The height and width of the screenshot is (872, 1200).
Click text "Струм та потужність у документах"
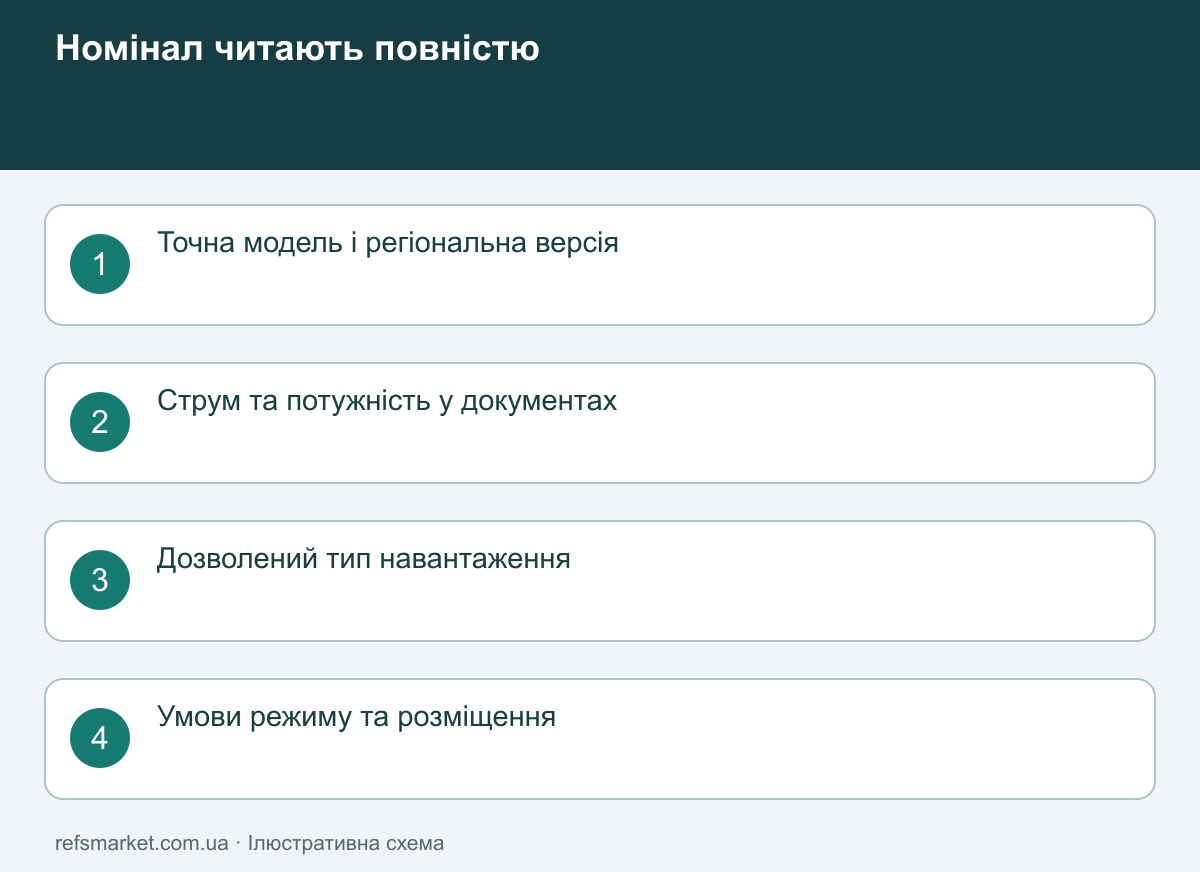(387, 401)
